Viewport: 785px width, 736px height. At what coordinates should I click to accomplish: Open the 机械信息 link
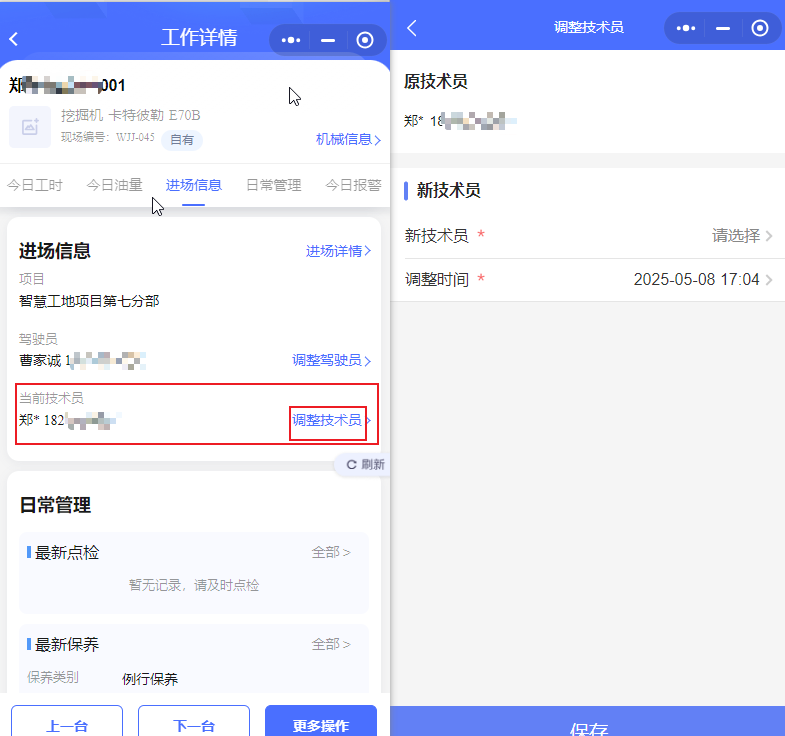coord(348,139)
